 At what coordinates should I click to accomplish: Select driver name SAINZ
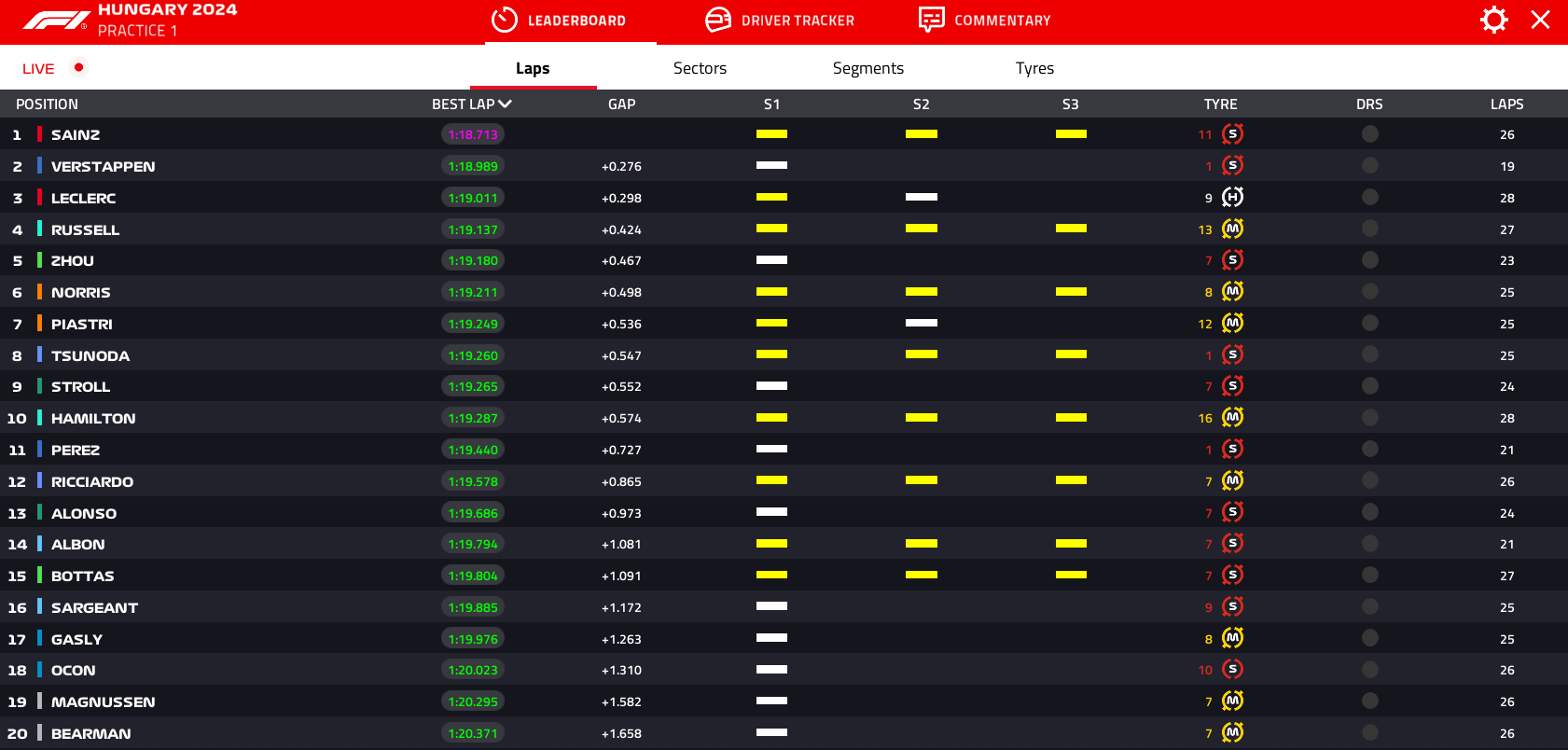[76, 135]
